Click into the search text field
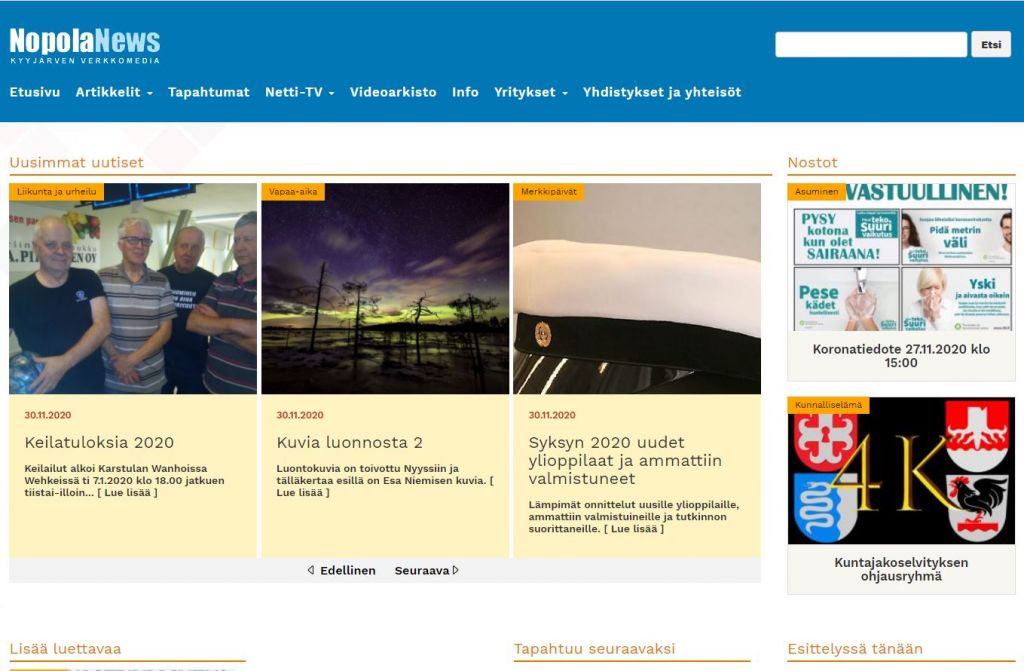1024x671 pixels. pyautogui.click(x=870, y=45)
